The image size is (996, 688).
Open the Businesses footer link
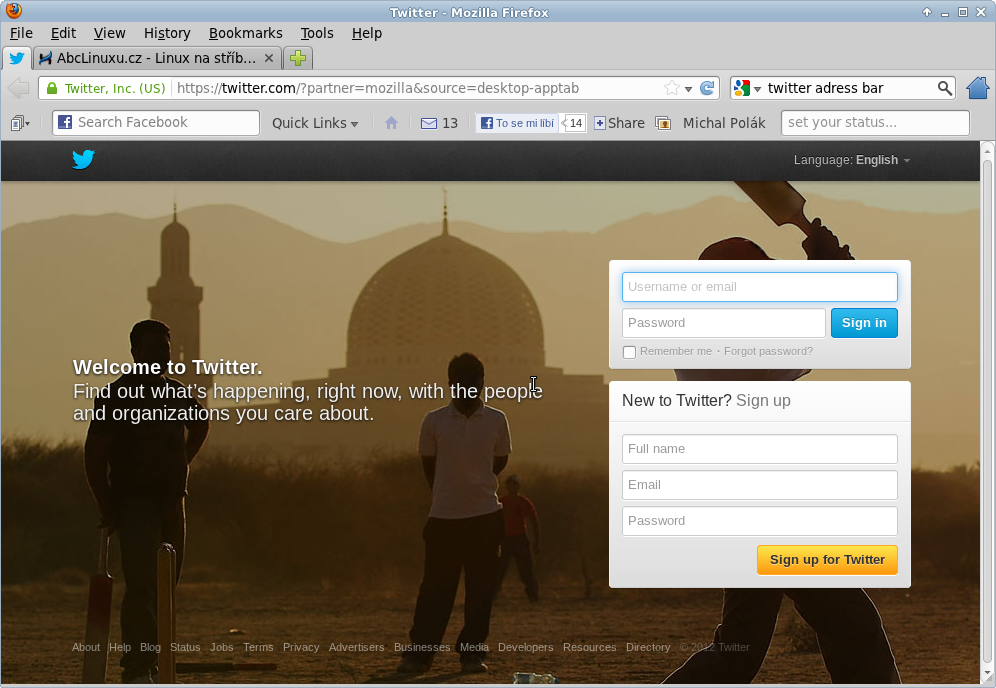422,647
